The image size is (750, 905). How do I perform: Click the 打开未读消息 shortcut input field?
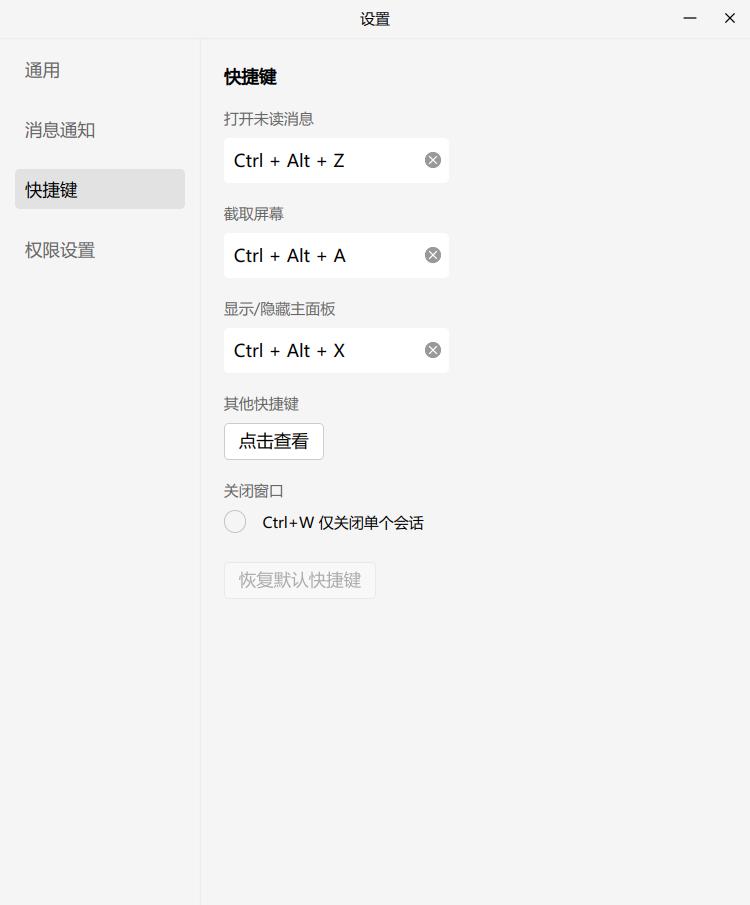pyautogui.click(x=320, y=159)
